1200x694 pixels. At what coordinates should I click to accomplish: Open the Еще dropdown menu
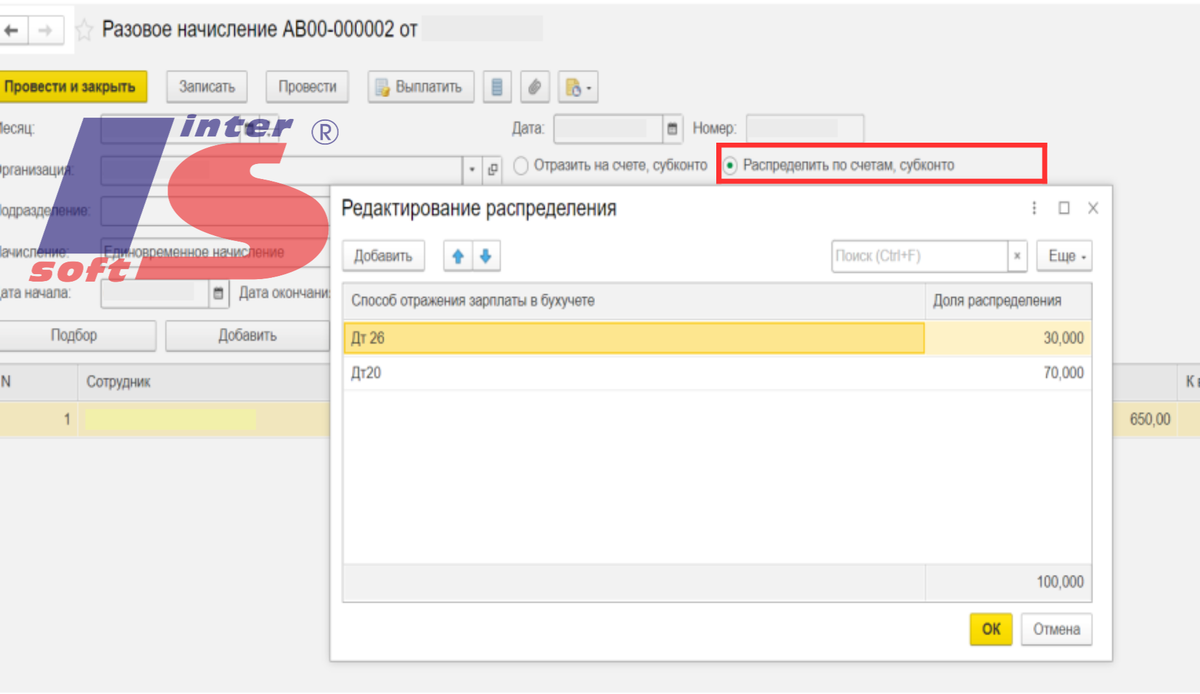click(1064, 256)
